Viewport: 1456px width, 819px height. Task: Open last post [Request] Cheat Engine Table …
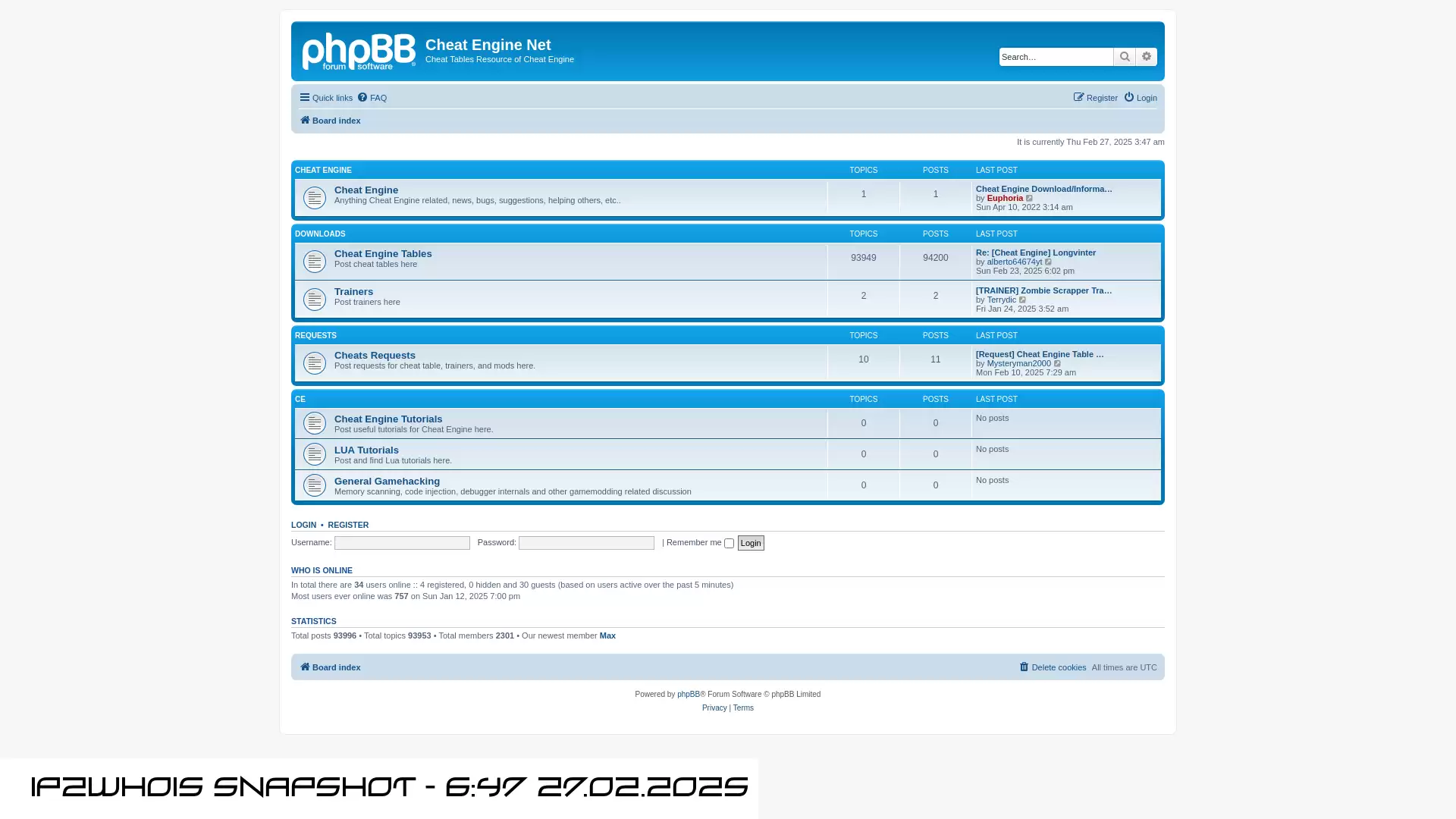pyautogui.click(x=1040, y=354)
